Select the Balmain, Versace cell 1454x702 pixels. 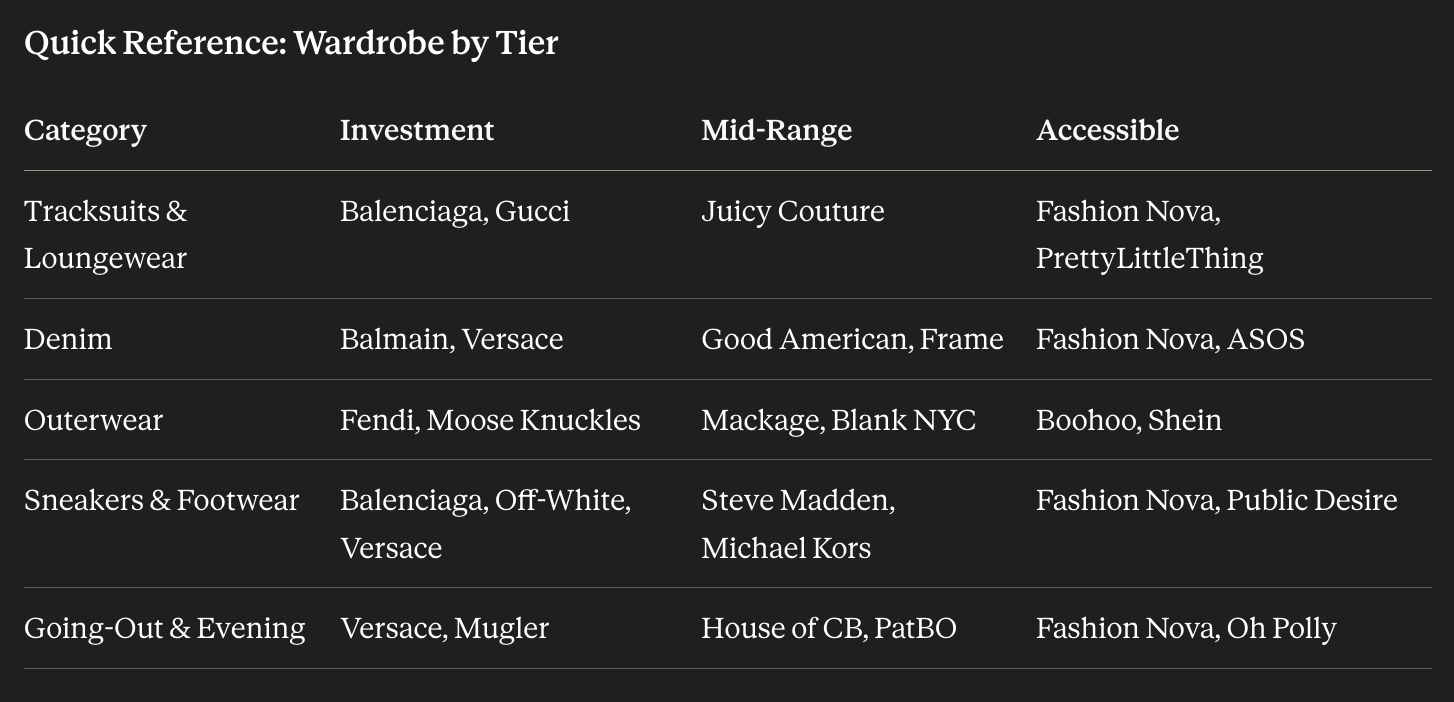452,339
